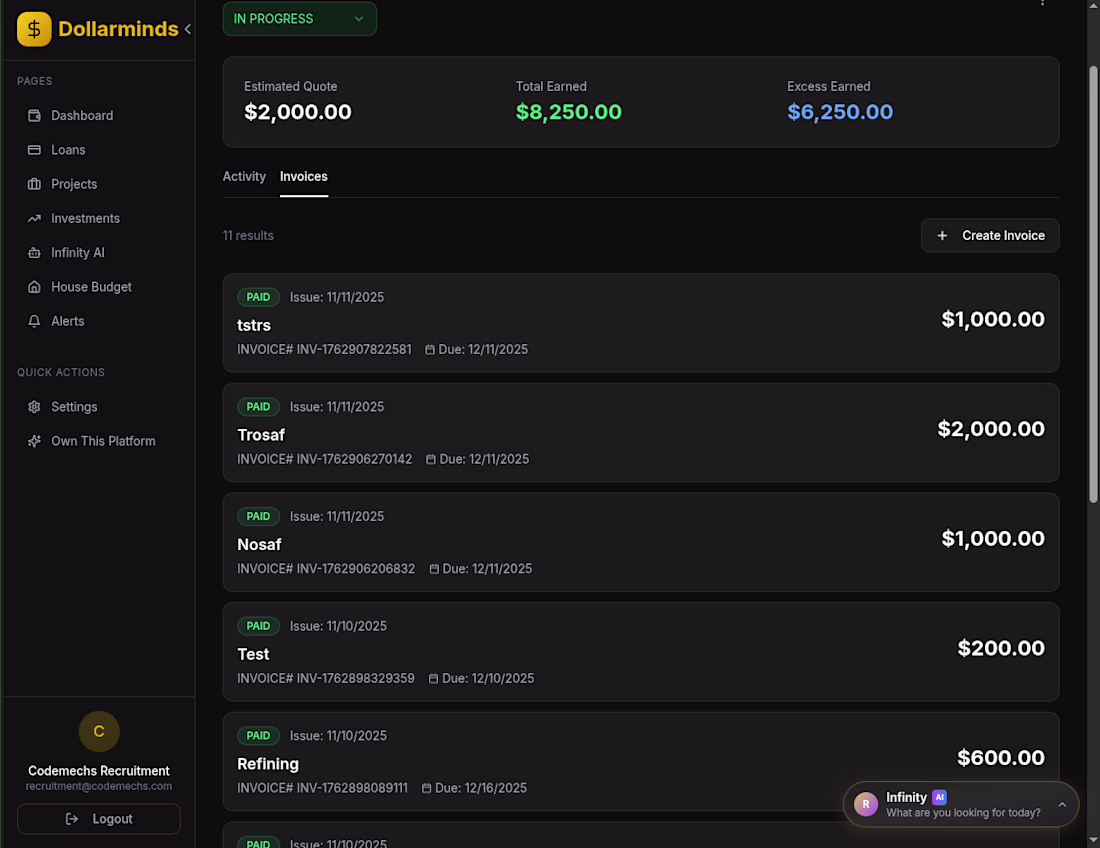Click the Investments trending arrow icon
The height and width of the screenshot is (848, 1100).
click(34, 218)
